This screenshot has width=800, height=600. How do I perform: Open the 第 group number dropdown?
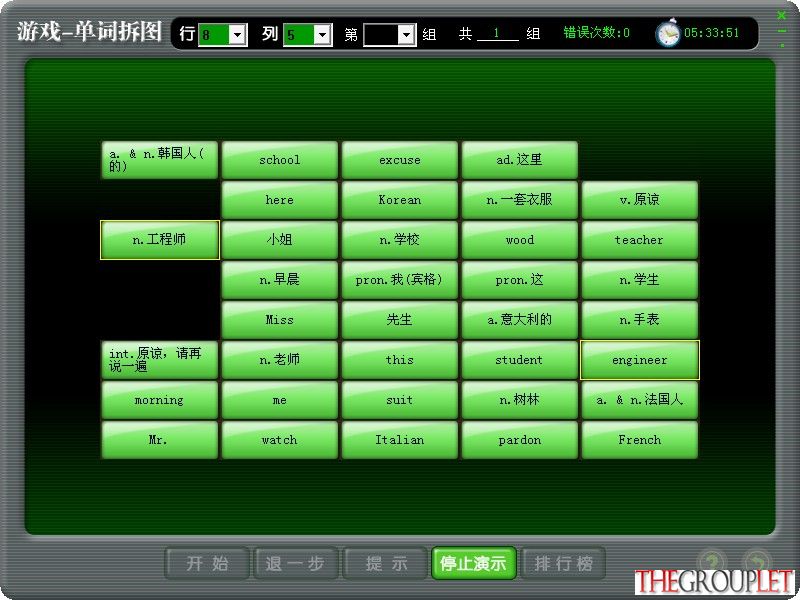(x=406, y=35)
